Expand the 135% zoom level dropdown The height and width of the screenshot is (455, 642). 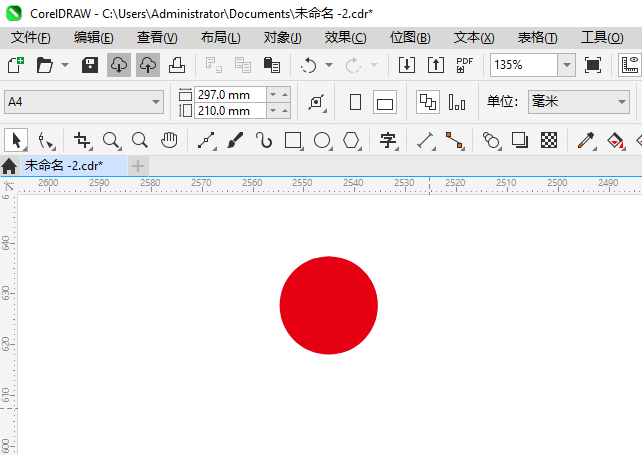tap(566, 65)
